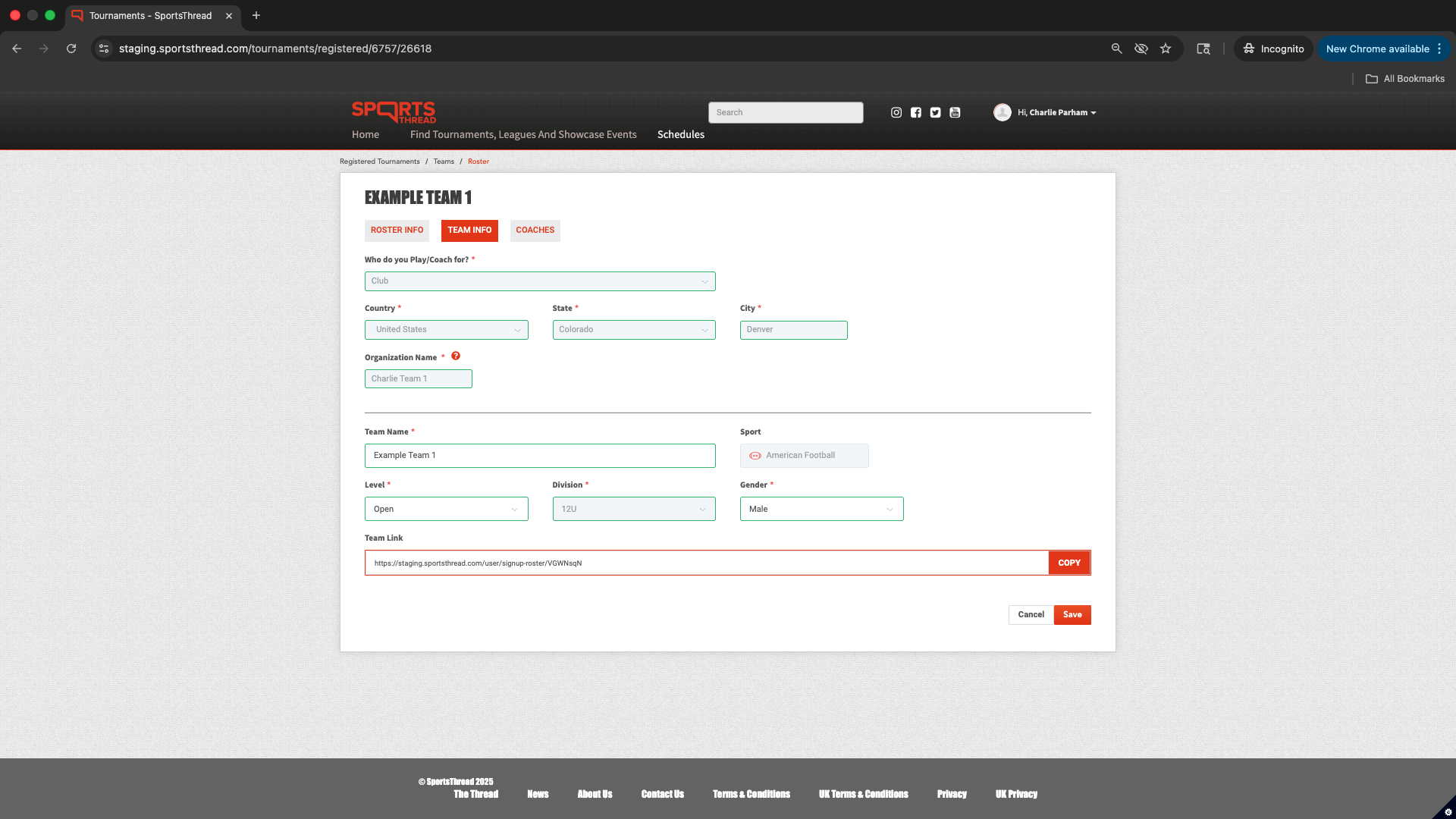Open the Instagram social icon
Viewport: 1456px width, 819px height.
pyautogui.click(x=896, y=112)
